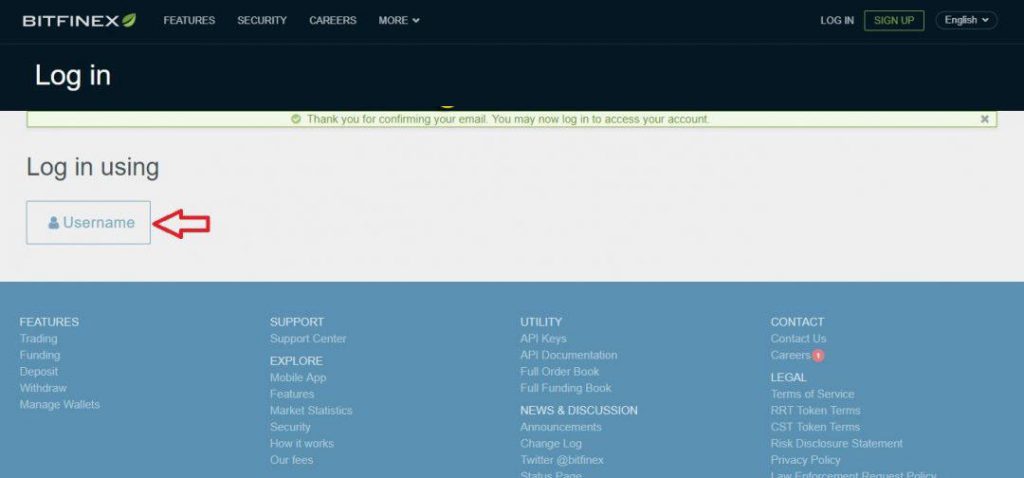Open the Our fees link
The height and width of the screenshot is (478, 1024).
click(x=291, y=460)
